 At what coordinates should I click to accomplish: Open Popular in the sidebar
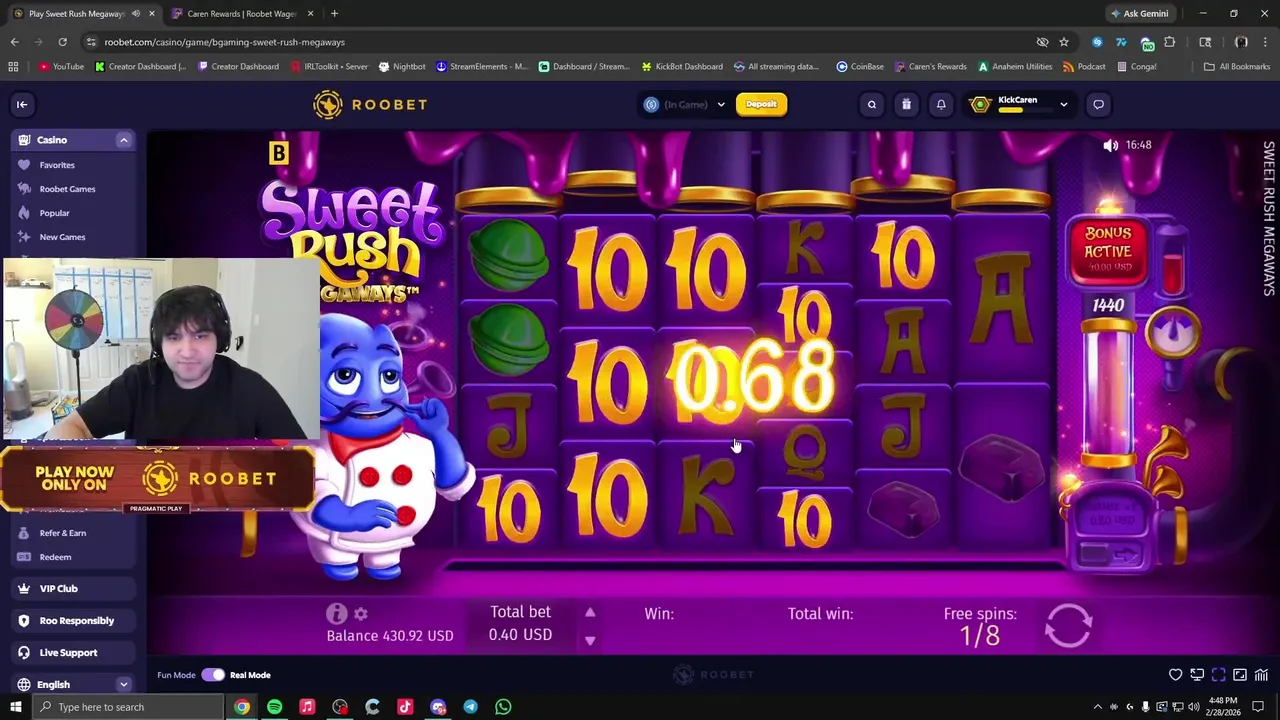pyautogui.click(x=54, y=213)
